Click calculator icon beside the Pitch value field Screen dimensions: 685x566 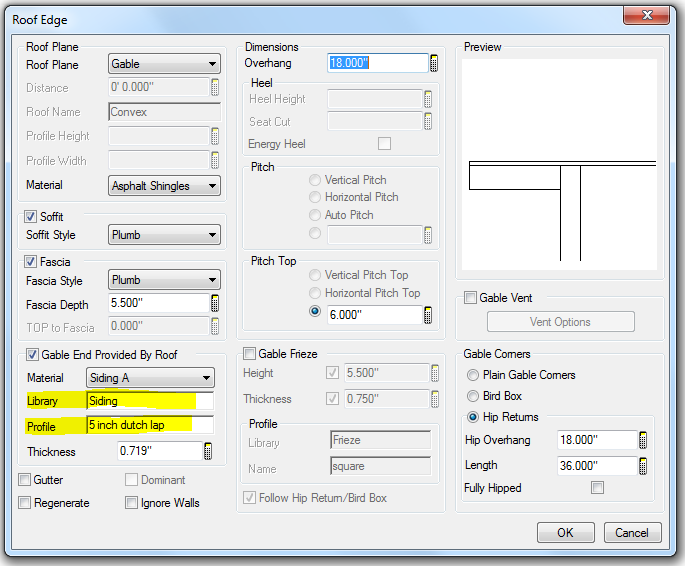[428, 235]
